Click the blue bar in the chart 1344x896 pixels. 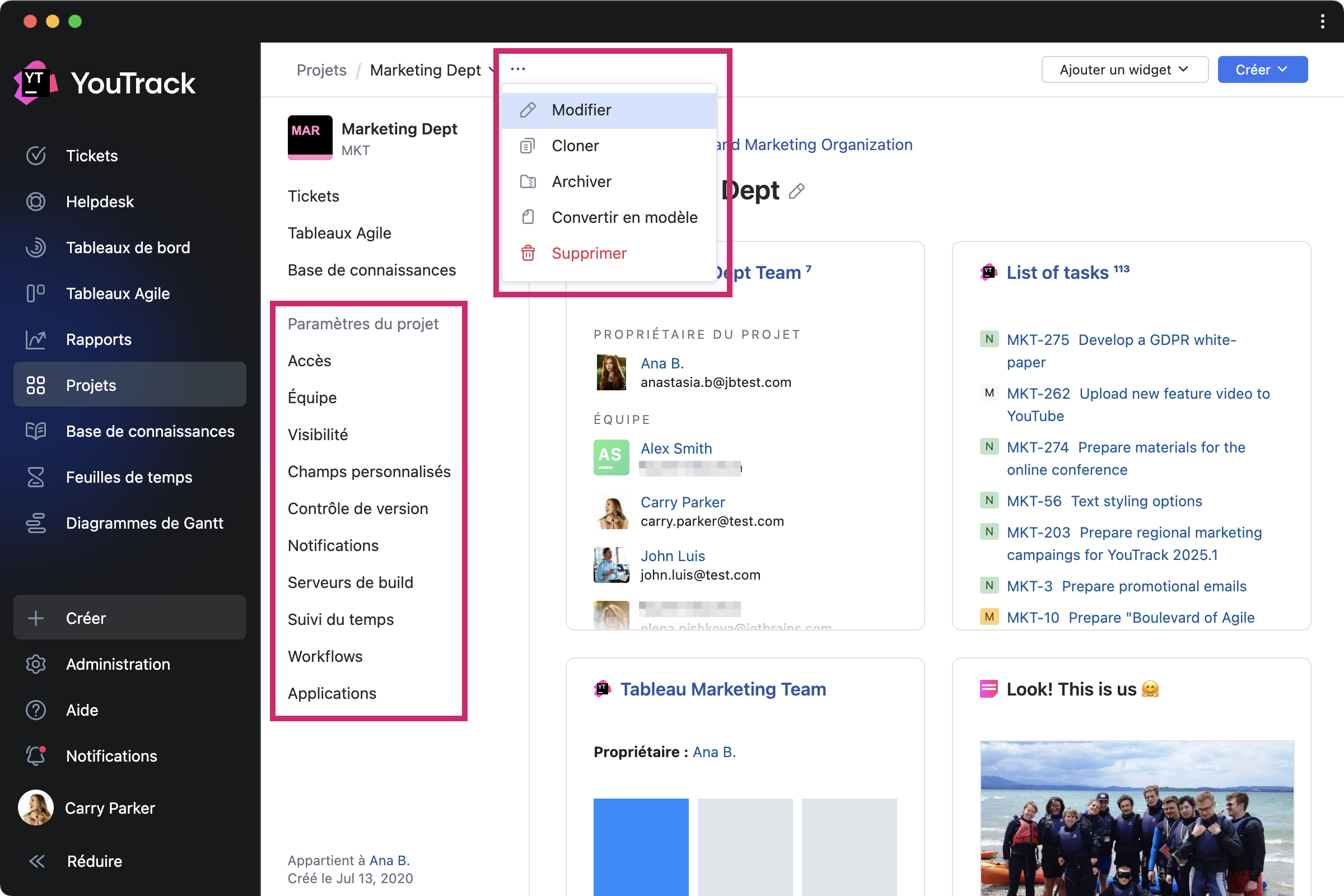641,847
